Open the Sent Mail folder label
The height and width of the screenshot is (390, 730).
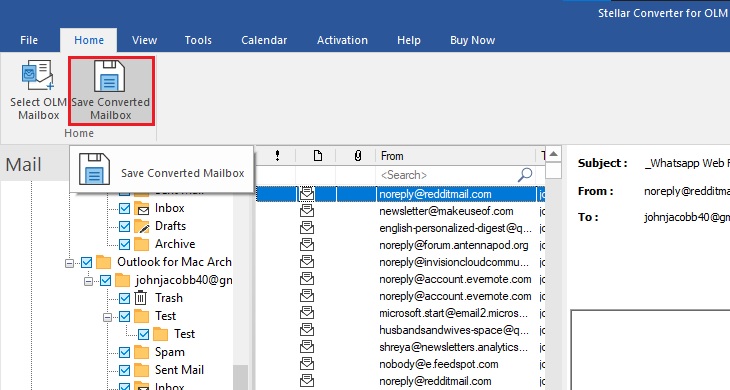click(x=179, y=370)
